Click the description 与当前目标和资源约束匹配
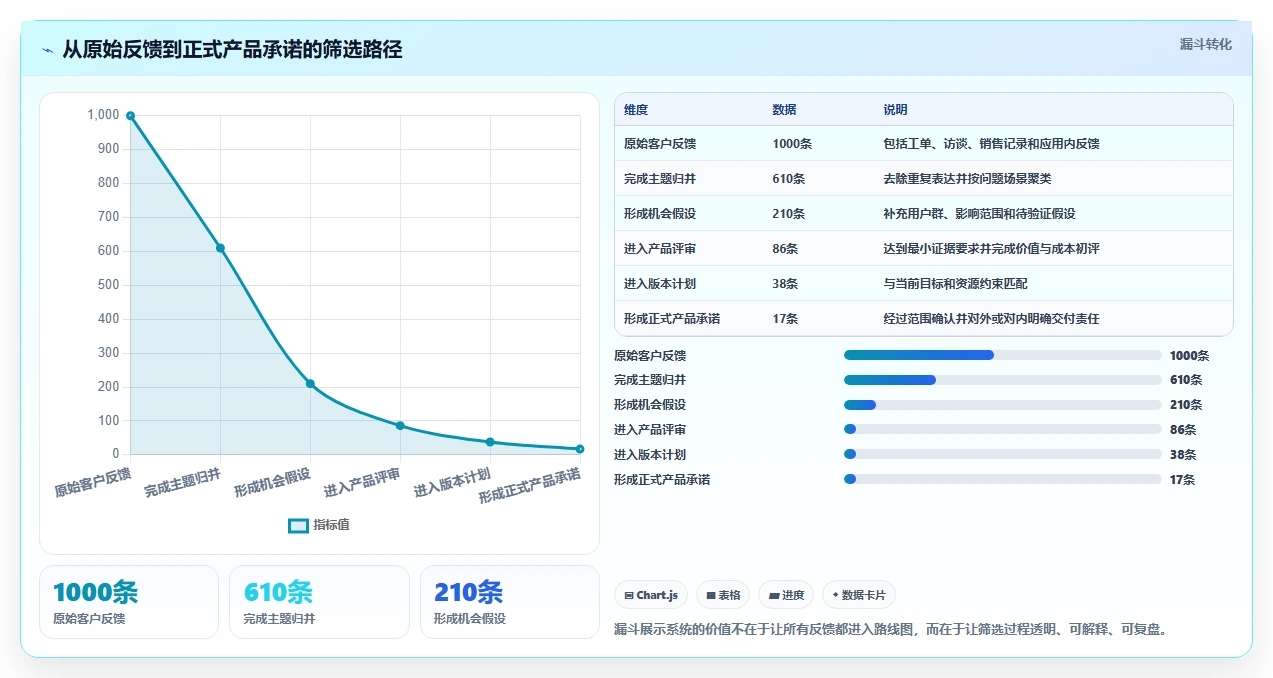 point(956,284)
